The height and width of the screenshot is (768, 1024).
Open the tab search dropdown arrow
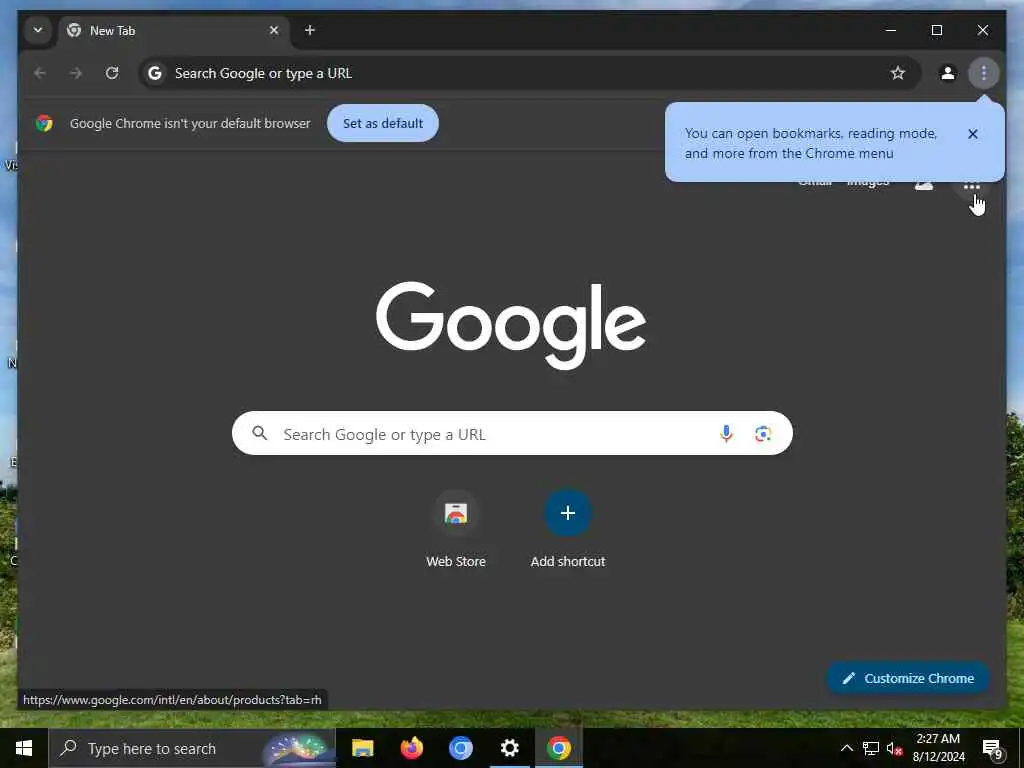(38, 30)
